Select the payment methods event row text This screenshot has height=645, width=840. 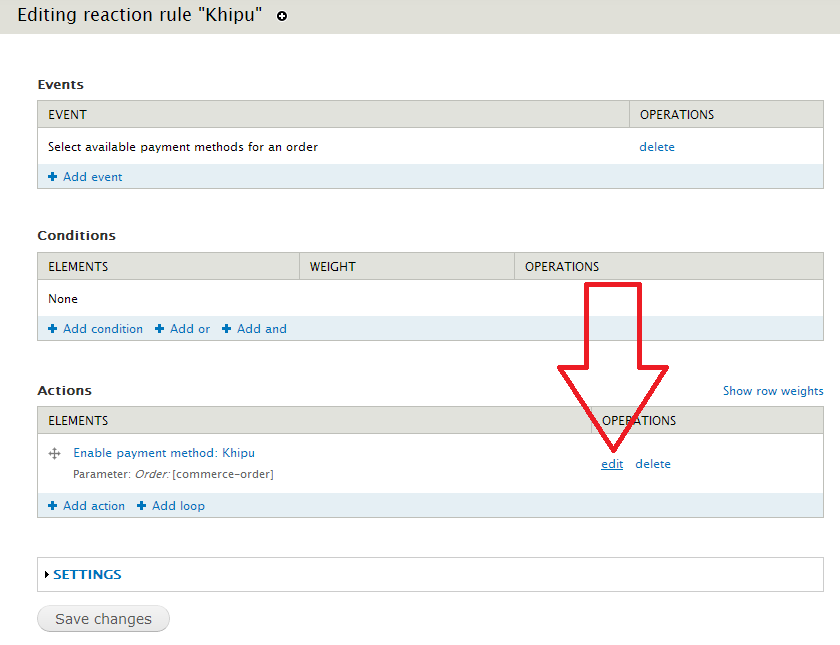pos(183,147)
